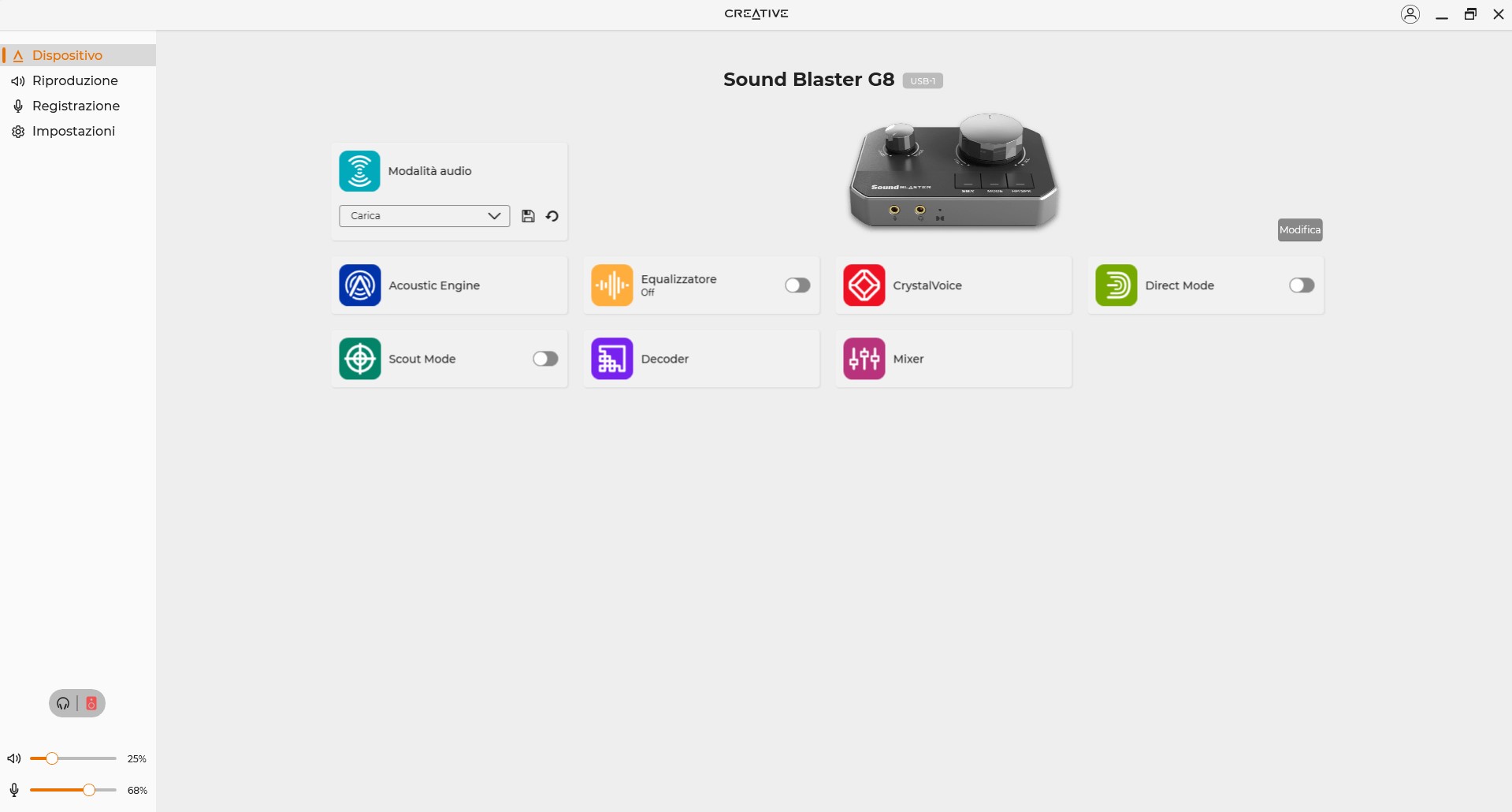Mute the playback volume speaker icon
1512x812 pixels.
[14, 758]
